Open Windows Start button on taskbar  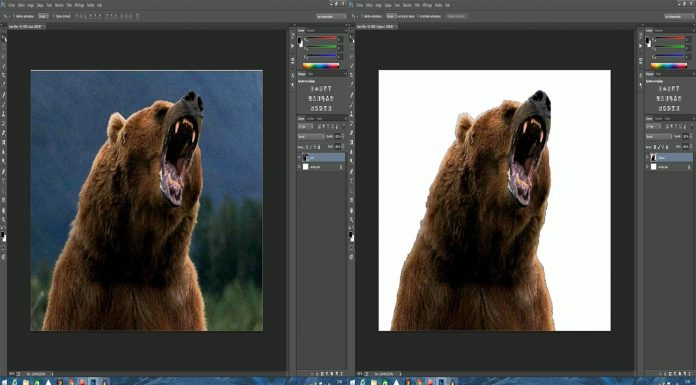coord(4,381)
